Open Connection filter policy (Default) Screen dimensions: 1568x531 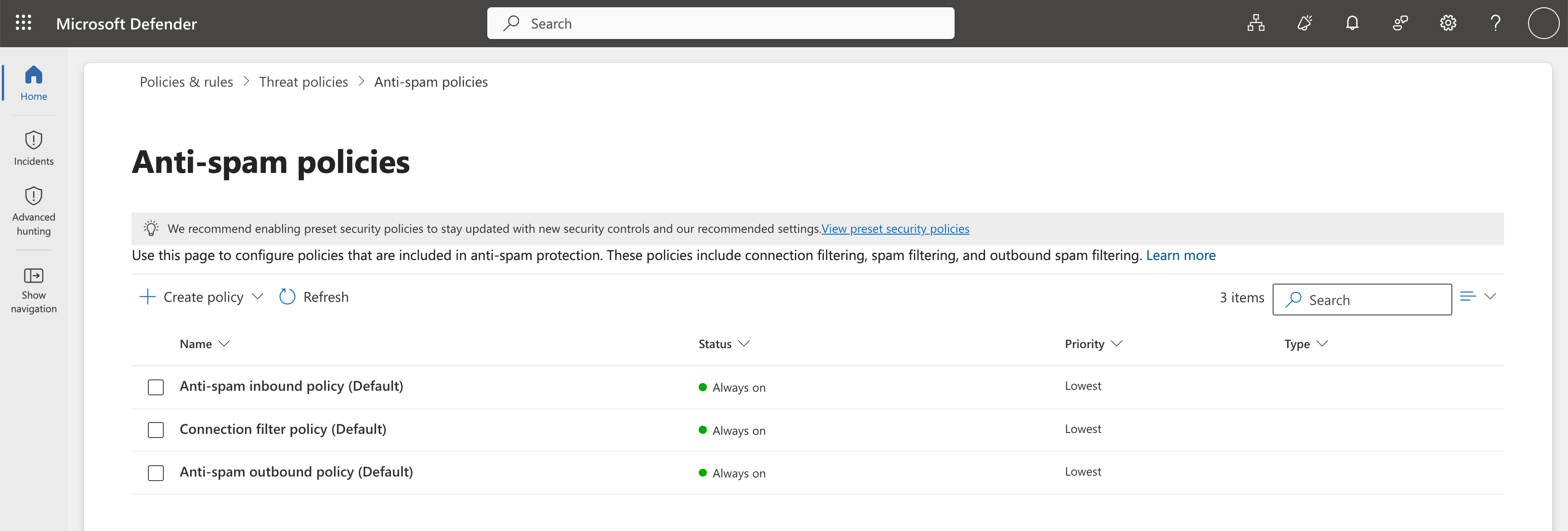(283, 429)
